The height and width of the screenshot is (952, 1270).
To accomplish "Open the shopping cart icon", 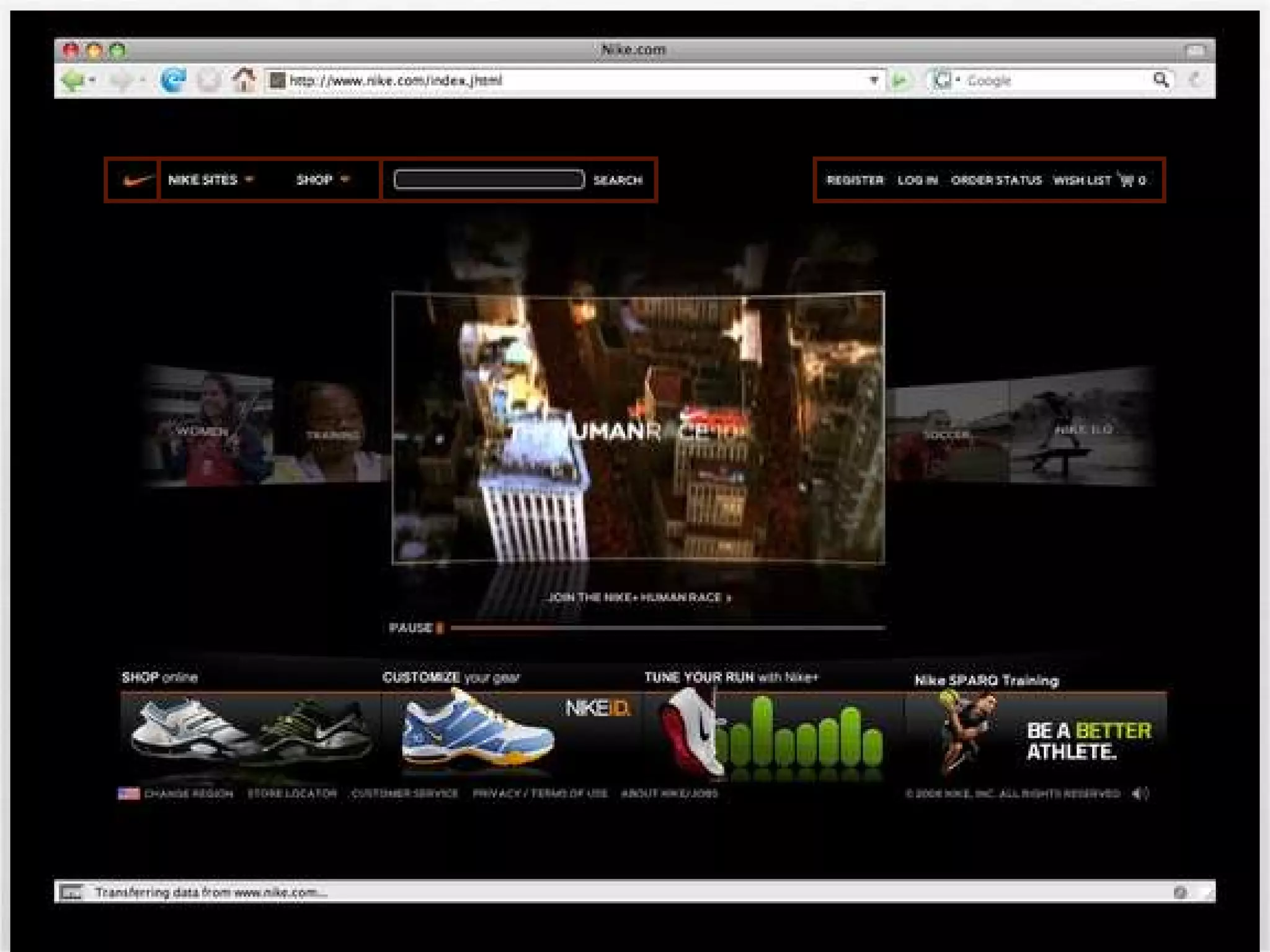I will pos(1126,180).
